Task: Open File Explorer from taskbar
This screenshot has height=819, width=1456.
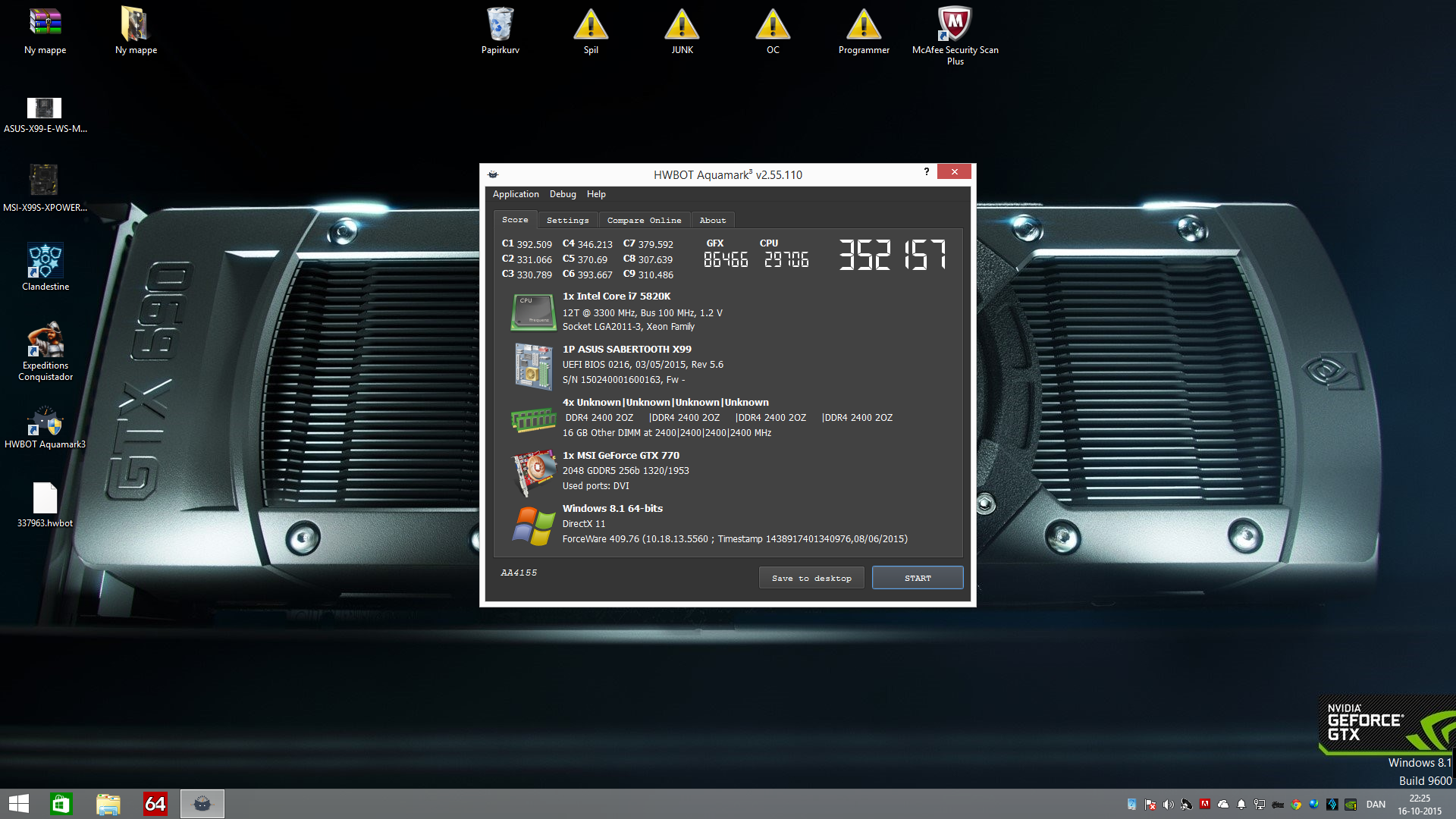Action: coord(108,804)
